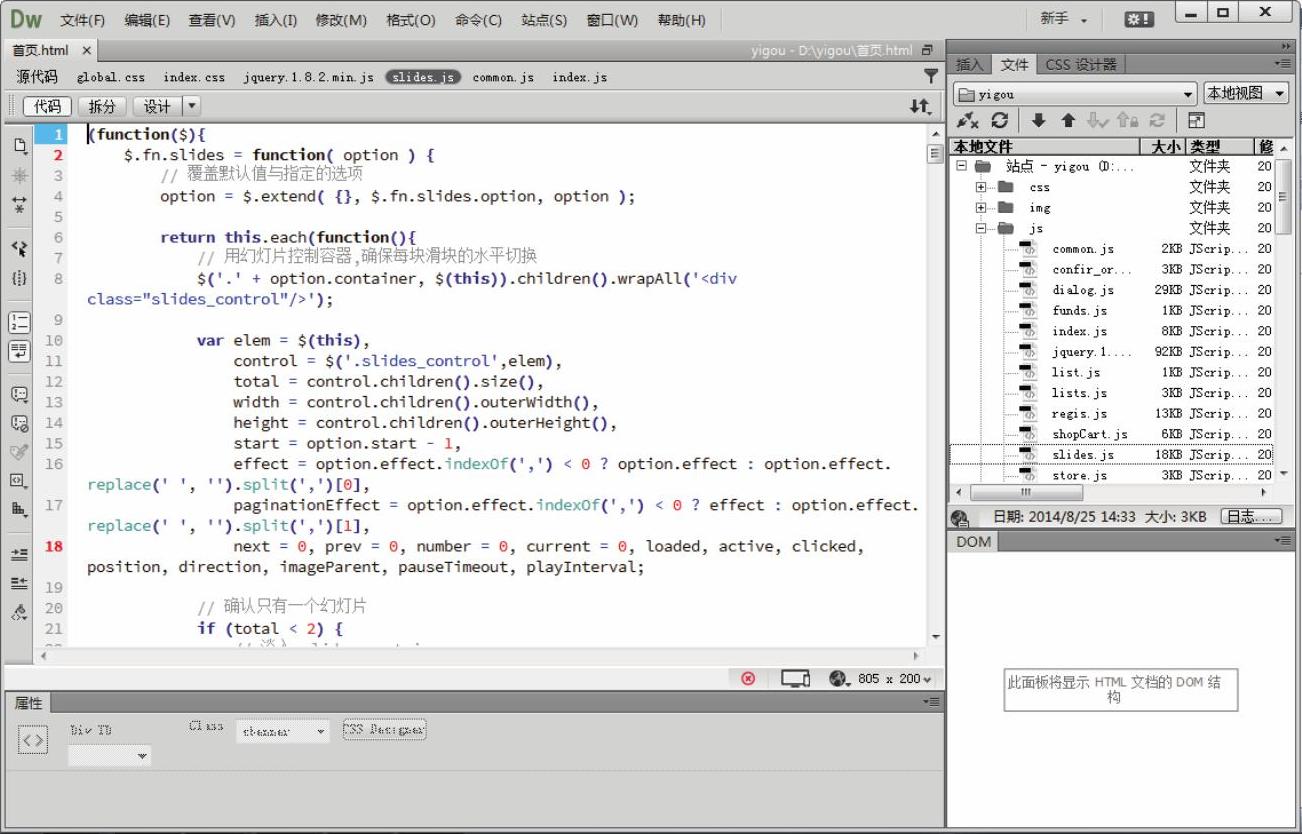
Task: Click the Apply Comment icon
Action: [19, 394]
